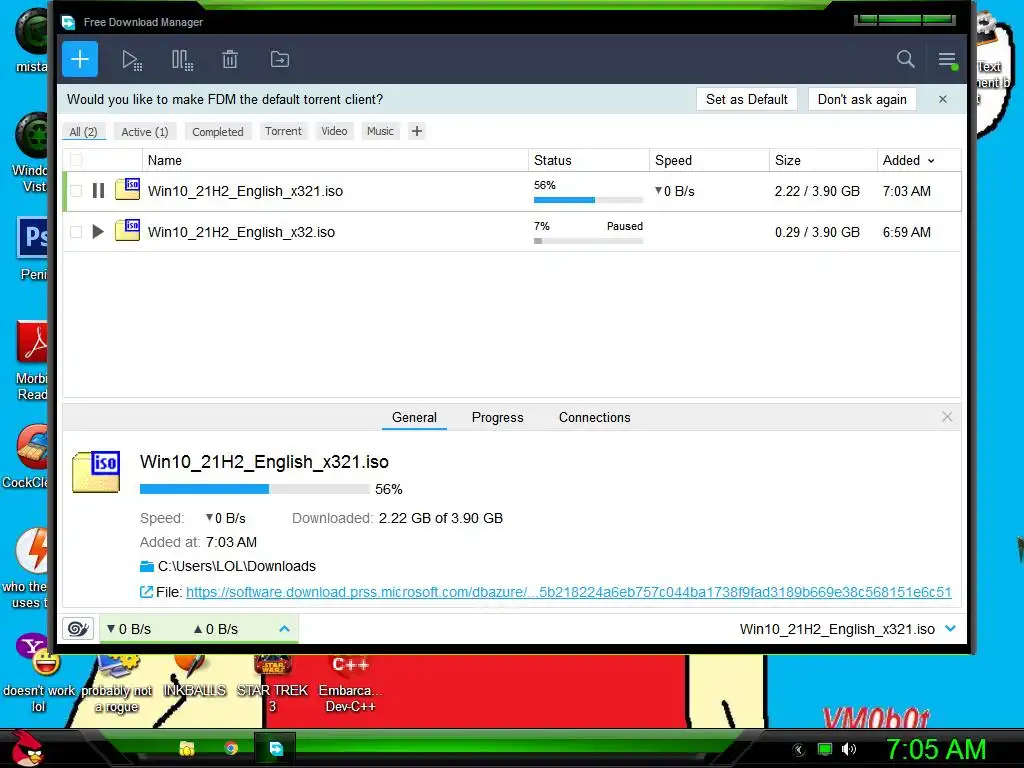Click ISO file icon of x32.iso row
Image resolution: width=1024 pixels, height=768 pixels.
127,230
